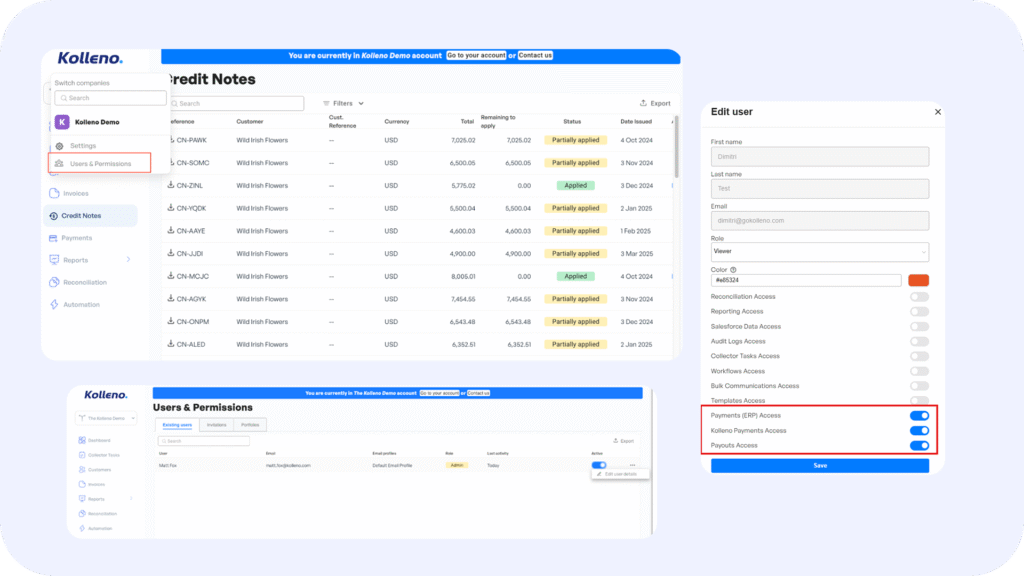
Task: Click three-dots menu in Matt Fox row
Action: pyautogui.click(x=631, y=465)
